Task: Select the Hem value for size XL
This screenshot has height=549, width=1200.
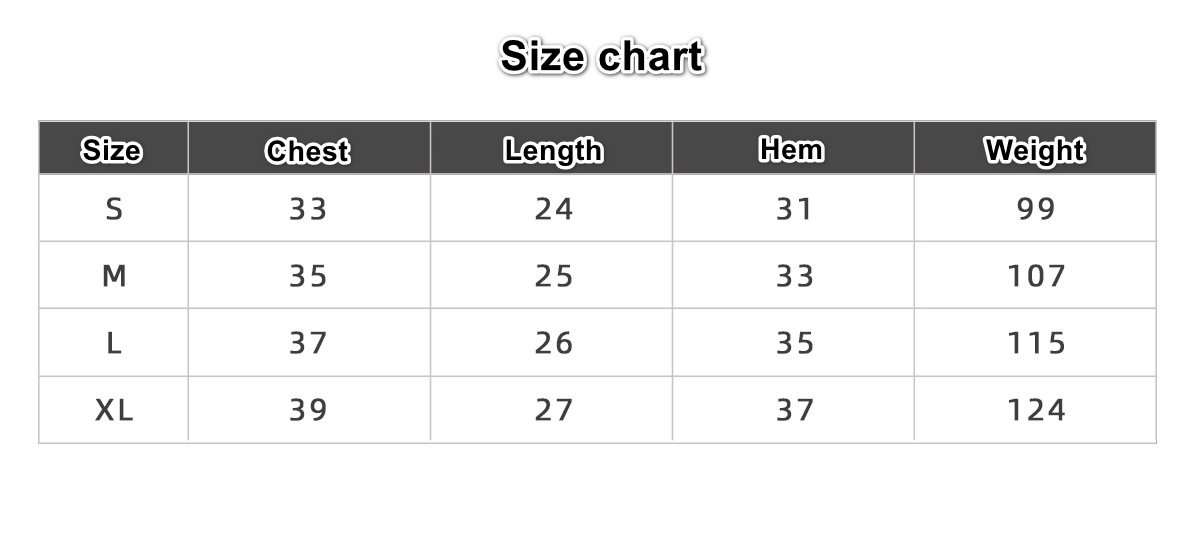Action: tap(794, 410)
